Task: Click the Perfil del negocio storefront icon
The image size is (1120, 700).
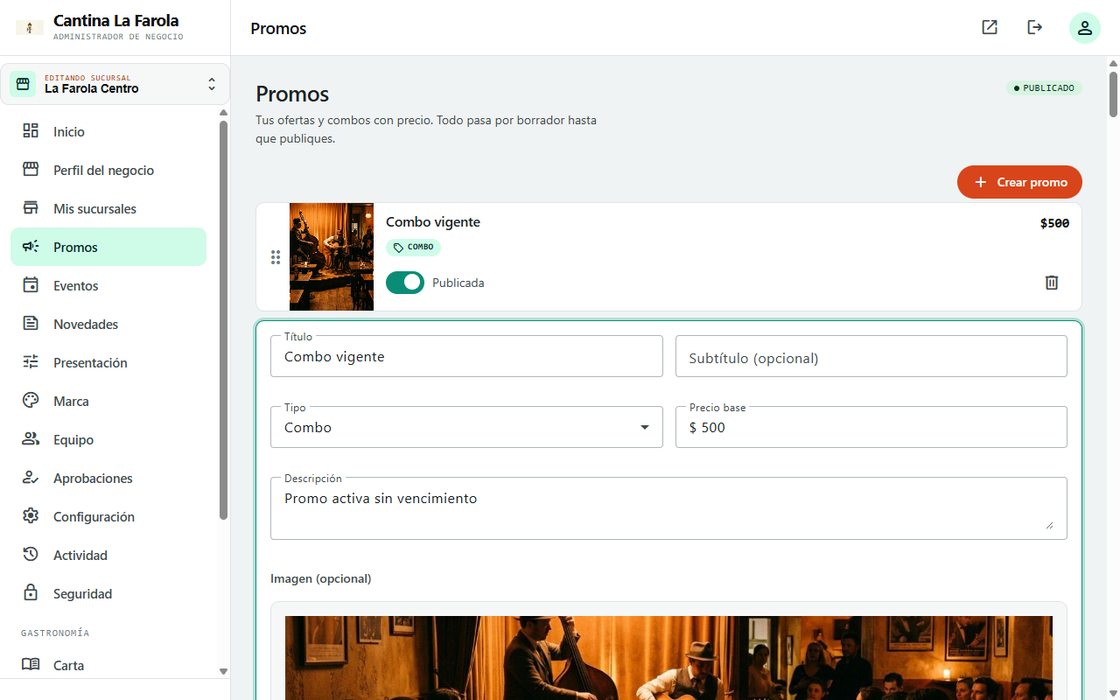Action: (30, 169)
